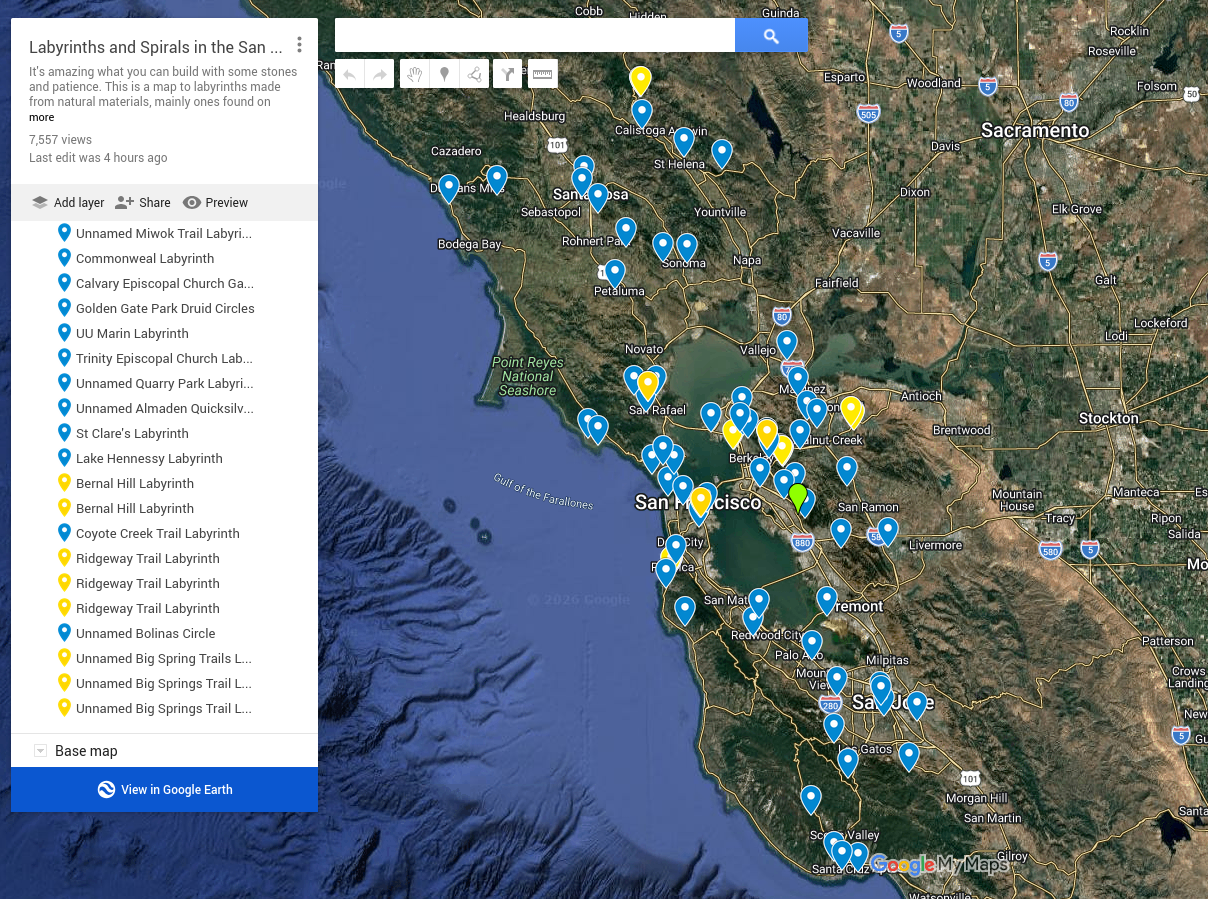
Task: Click the blue pin icon beside Commonweal Labyrinth
Action: tap(65, 257)
